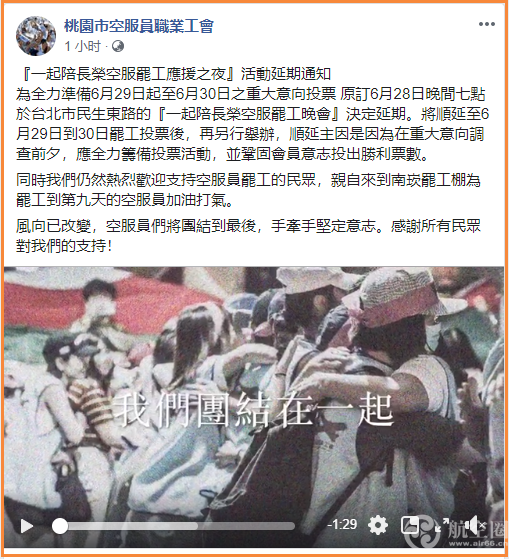Click the -1:29 remaining time display
This screenshot has width=509, height=559.
[342, 524]
